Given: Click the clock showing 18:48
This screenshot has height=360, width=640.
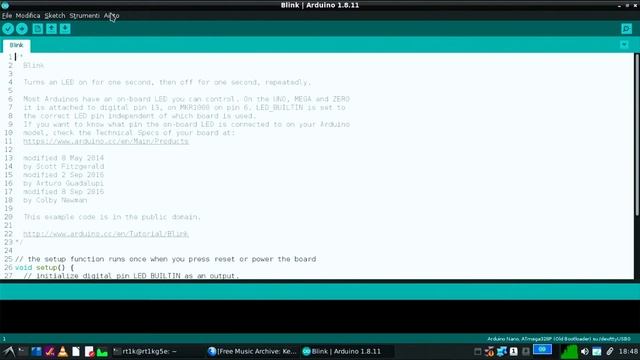Looking at the screenshot, I should pyautogui.click(x=628, y=351).
